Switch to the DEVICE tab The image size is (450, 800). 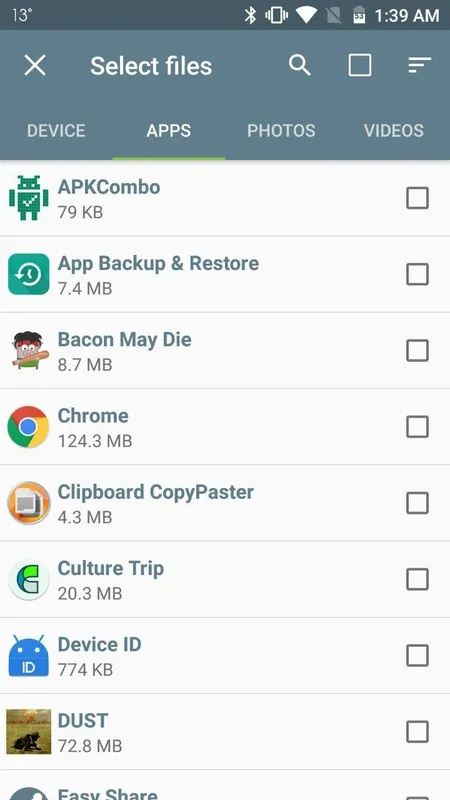[x=56, y=131]
